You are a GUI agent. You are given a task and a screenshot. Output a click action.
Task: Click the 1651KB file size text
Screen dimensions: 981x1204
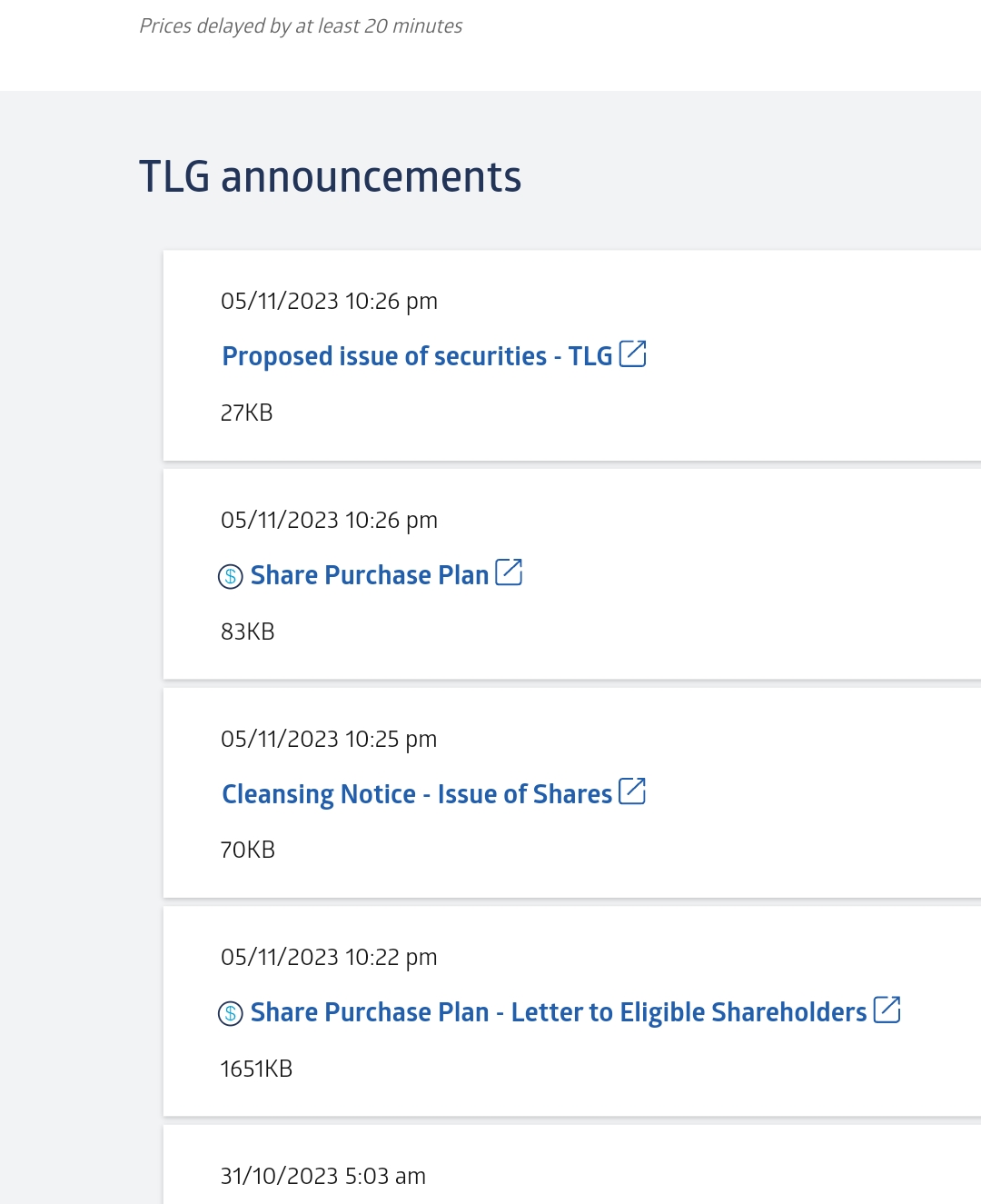pyautogui.click(x=256, y=1069)
